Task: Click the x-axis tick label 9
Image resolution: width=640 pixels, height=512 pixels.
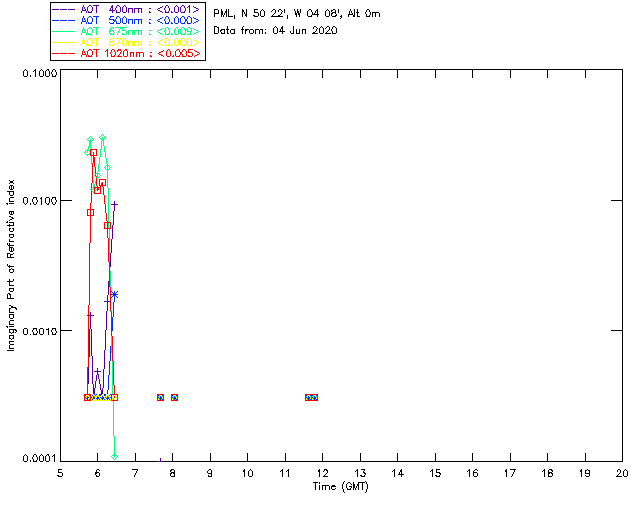Action: pos(210,473)
